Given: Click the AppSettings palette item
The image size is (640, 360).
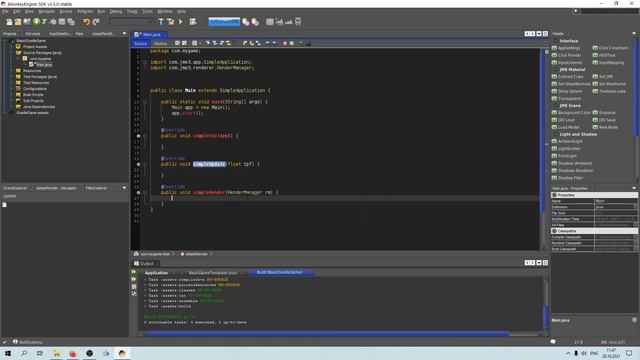Looking at the screenshot, I should pos(566,48).
